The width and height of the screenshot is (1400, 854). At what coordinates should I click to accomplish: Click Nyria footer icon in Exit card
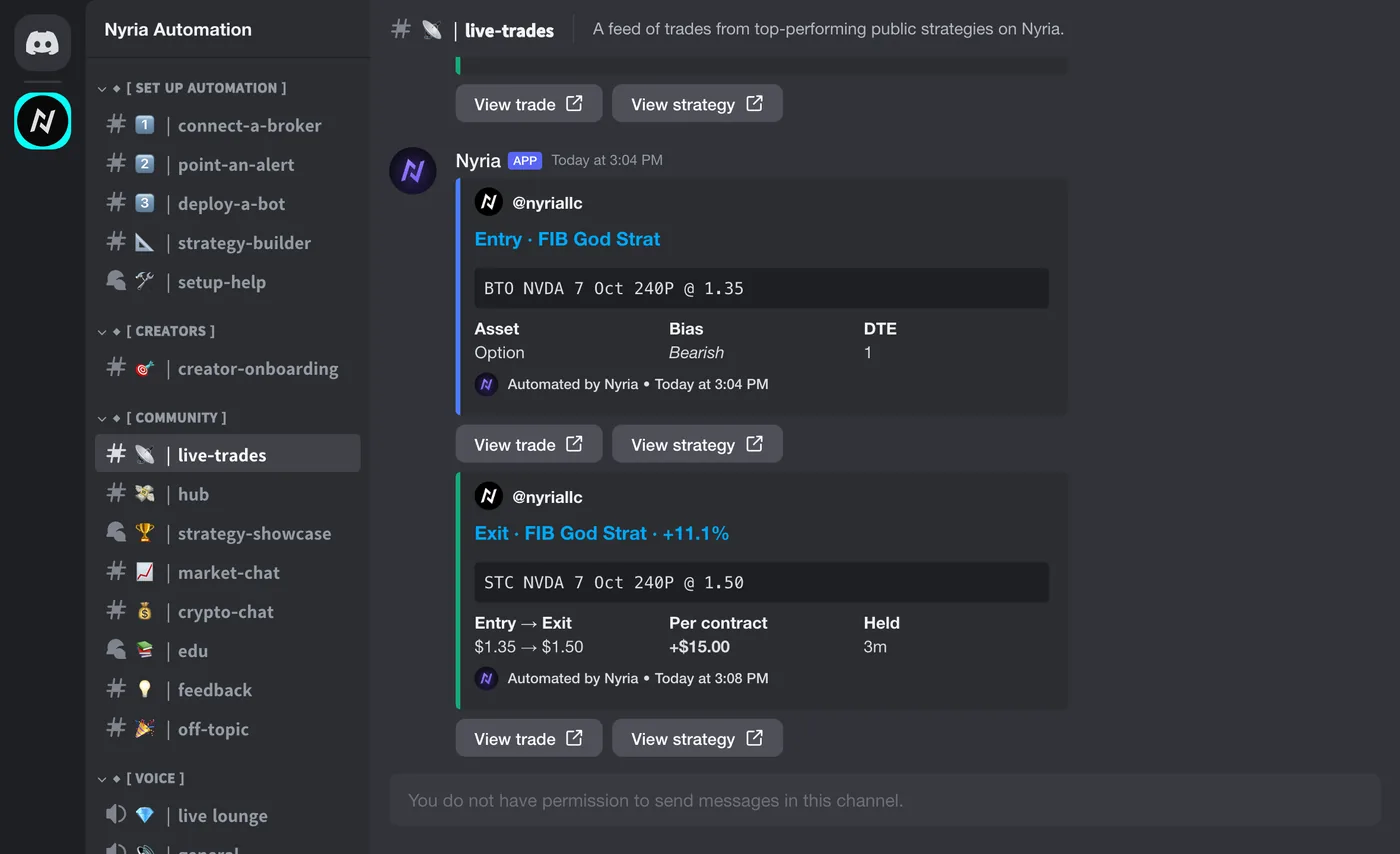tap(486, 678)
